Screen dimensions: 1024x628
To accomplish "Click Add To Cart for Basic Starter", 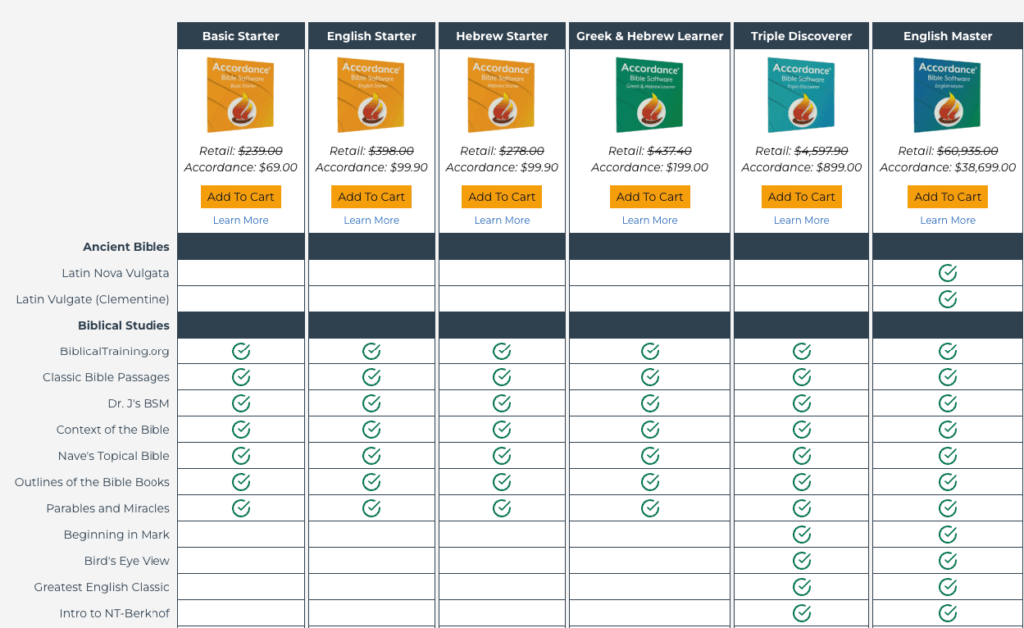I will 240,196.
